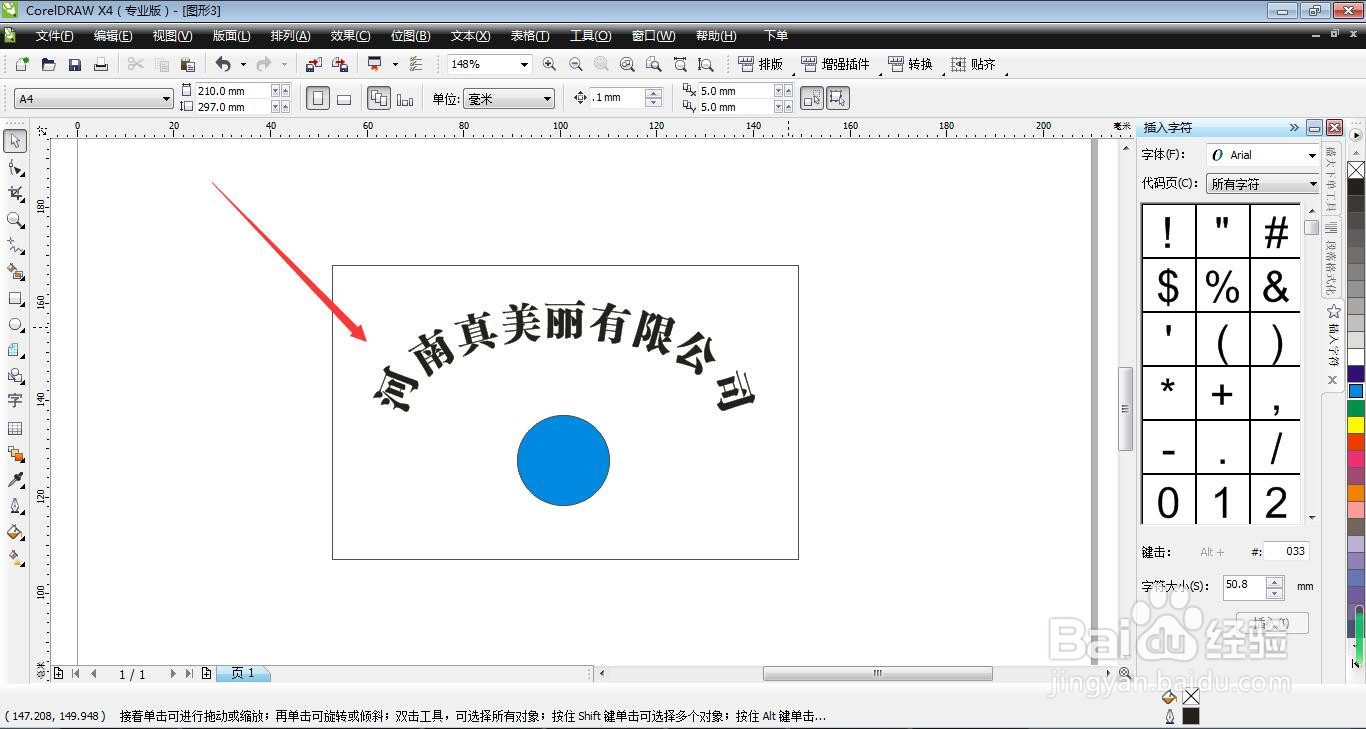Select the Shape edit tool
Image resolution: width=1366 pixels, height=729 pixels.
point(15,167)
